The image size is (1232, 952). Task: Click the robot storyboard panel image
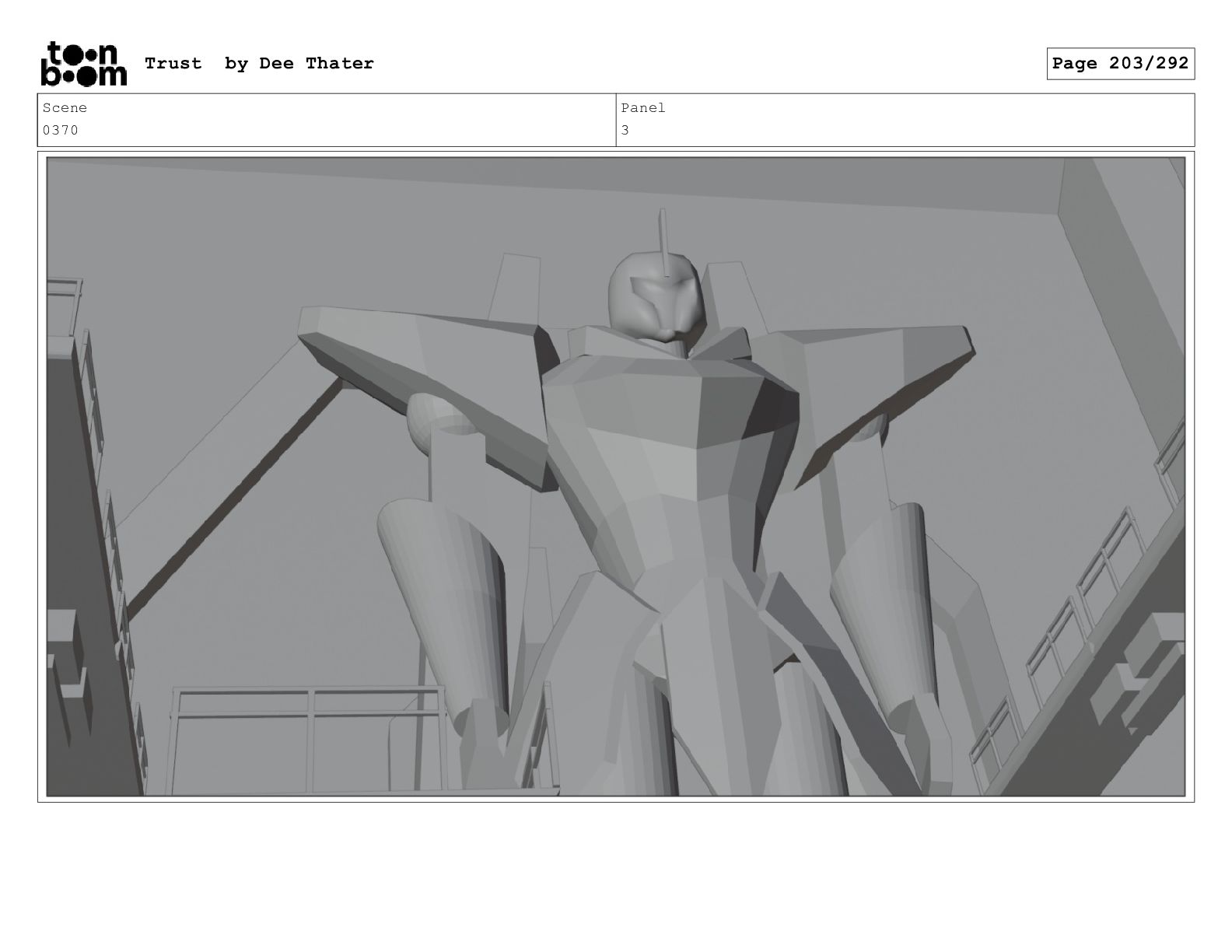click(616, 477)
